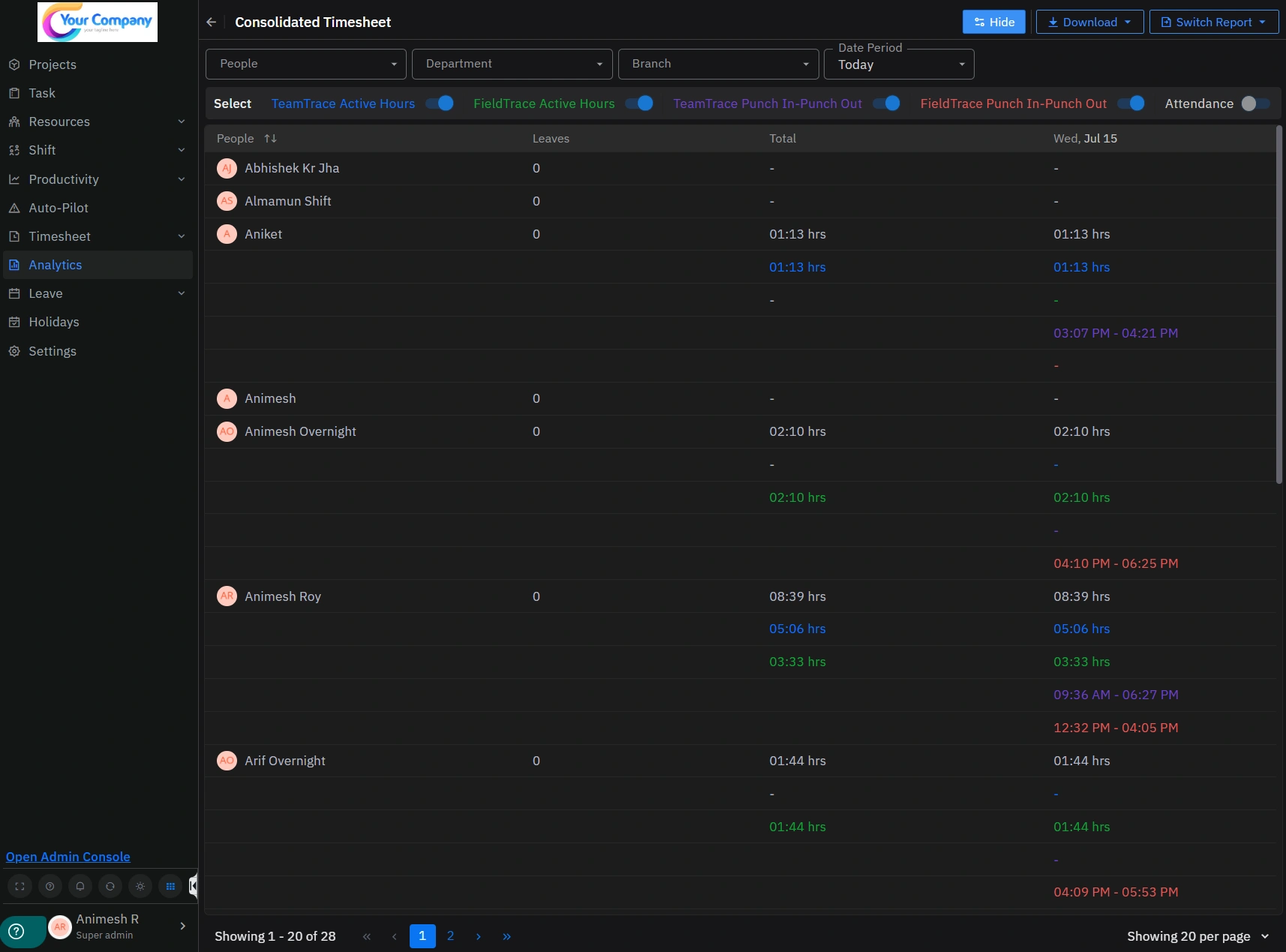Click the 09:36 AM - 06:27 PM punch entry

[x=1116, y=695]
